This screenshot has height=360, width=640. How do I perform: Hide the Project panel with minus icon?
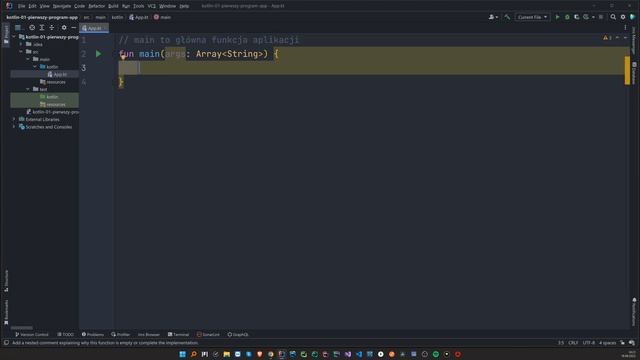(x=74, y=28)
